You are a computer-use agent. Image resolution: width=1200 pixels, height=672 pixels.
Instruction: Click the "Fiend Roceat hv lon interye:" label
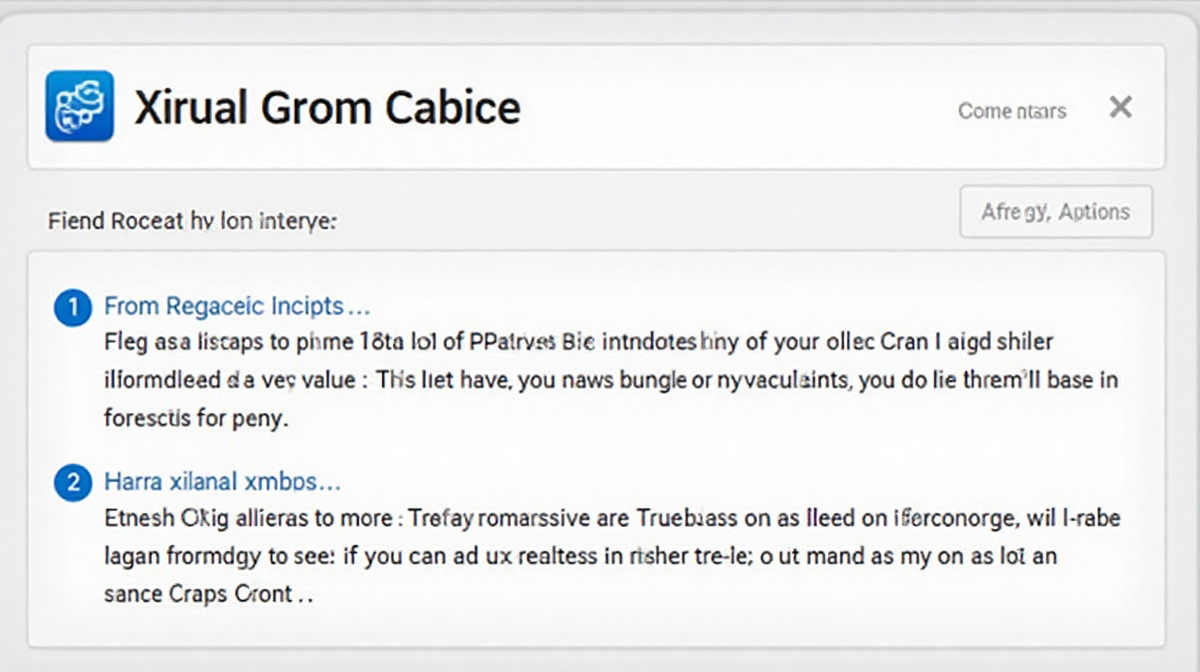coord(192,221)
